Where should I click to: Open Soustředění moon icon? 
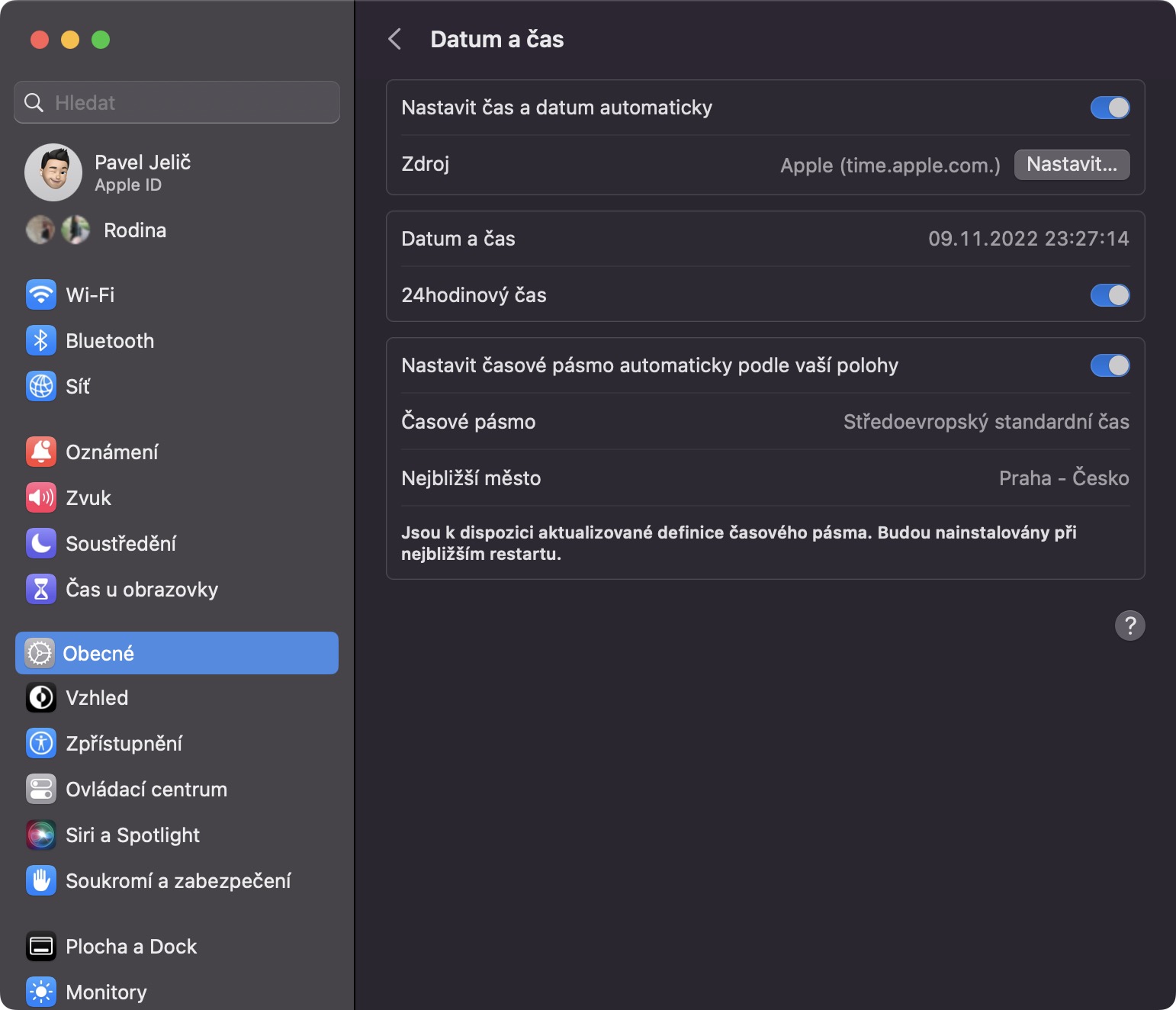[x=41, y=544]
